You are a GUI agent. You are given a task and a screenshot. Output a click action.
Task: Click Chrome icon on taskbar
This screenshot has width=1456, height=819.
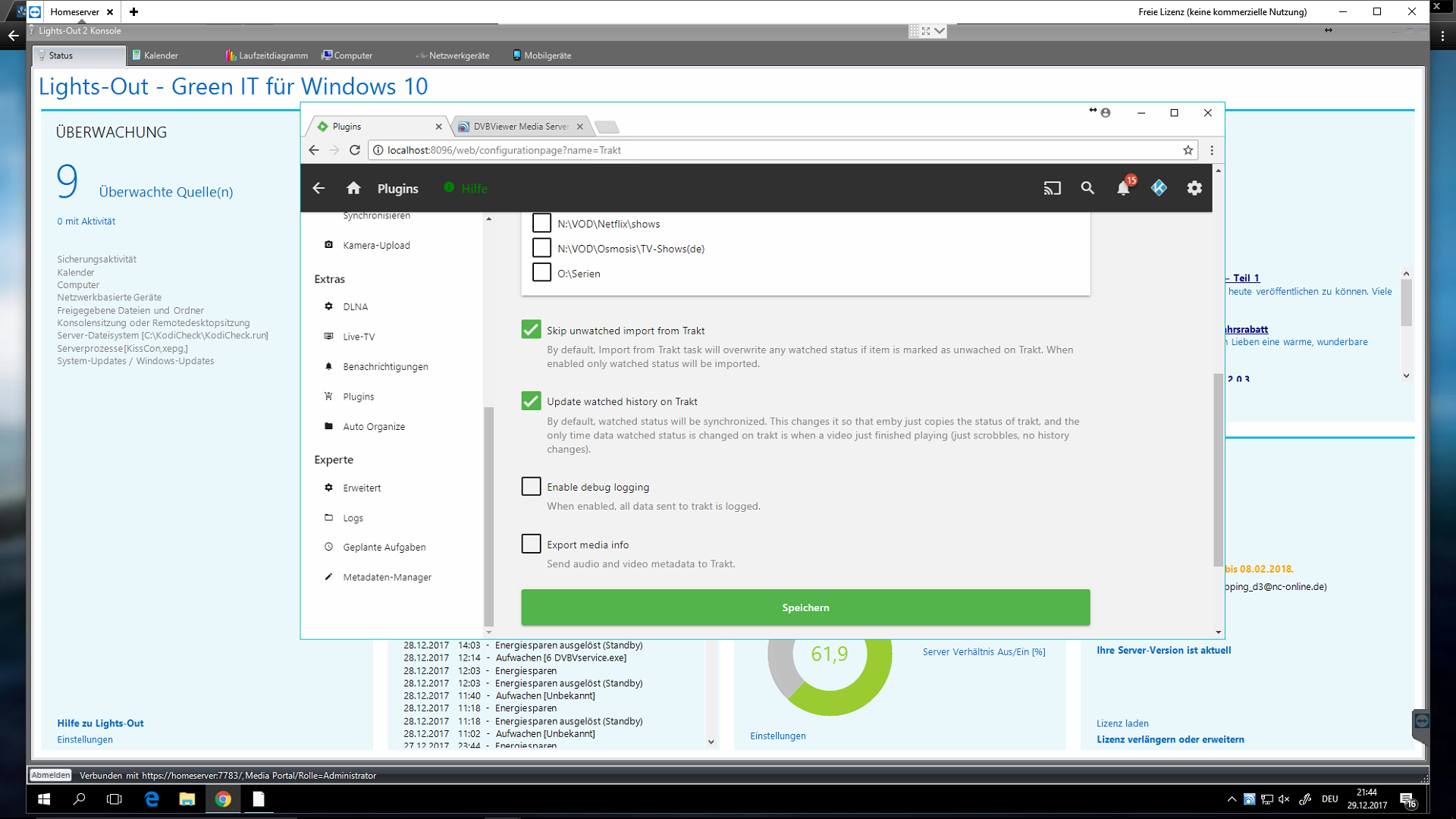(223, 799)
